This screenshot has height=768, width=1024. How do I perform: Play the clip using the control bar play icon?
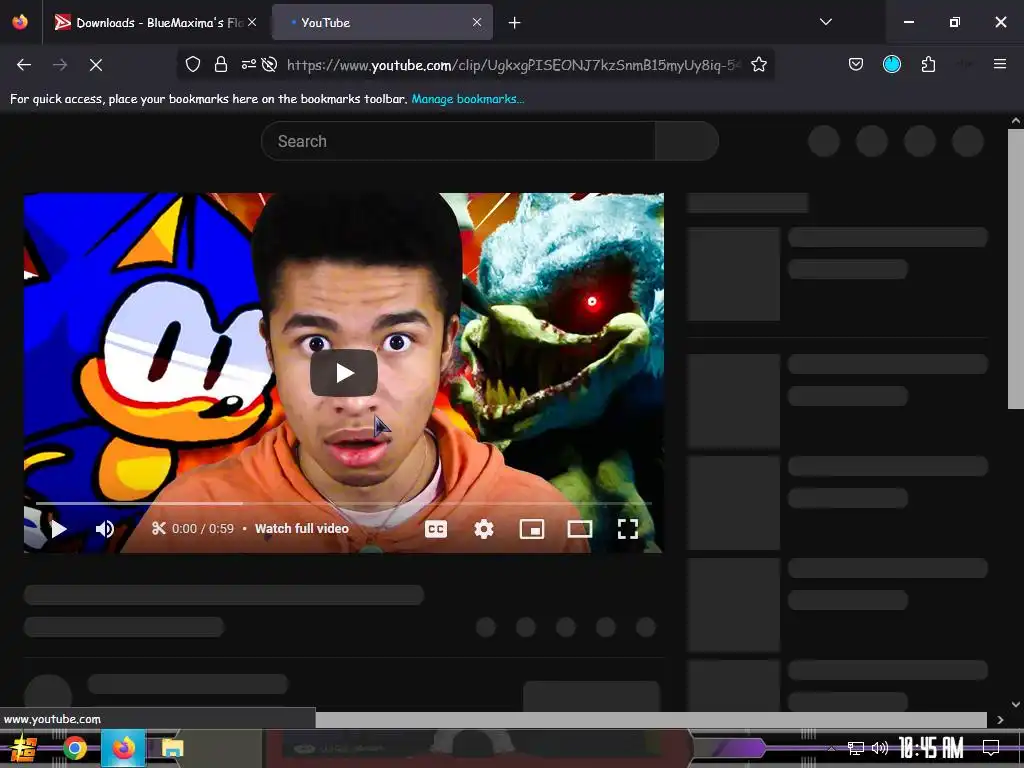pyautogui.click(x=59, y=529)
